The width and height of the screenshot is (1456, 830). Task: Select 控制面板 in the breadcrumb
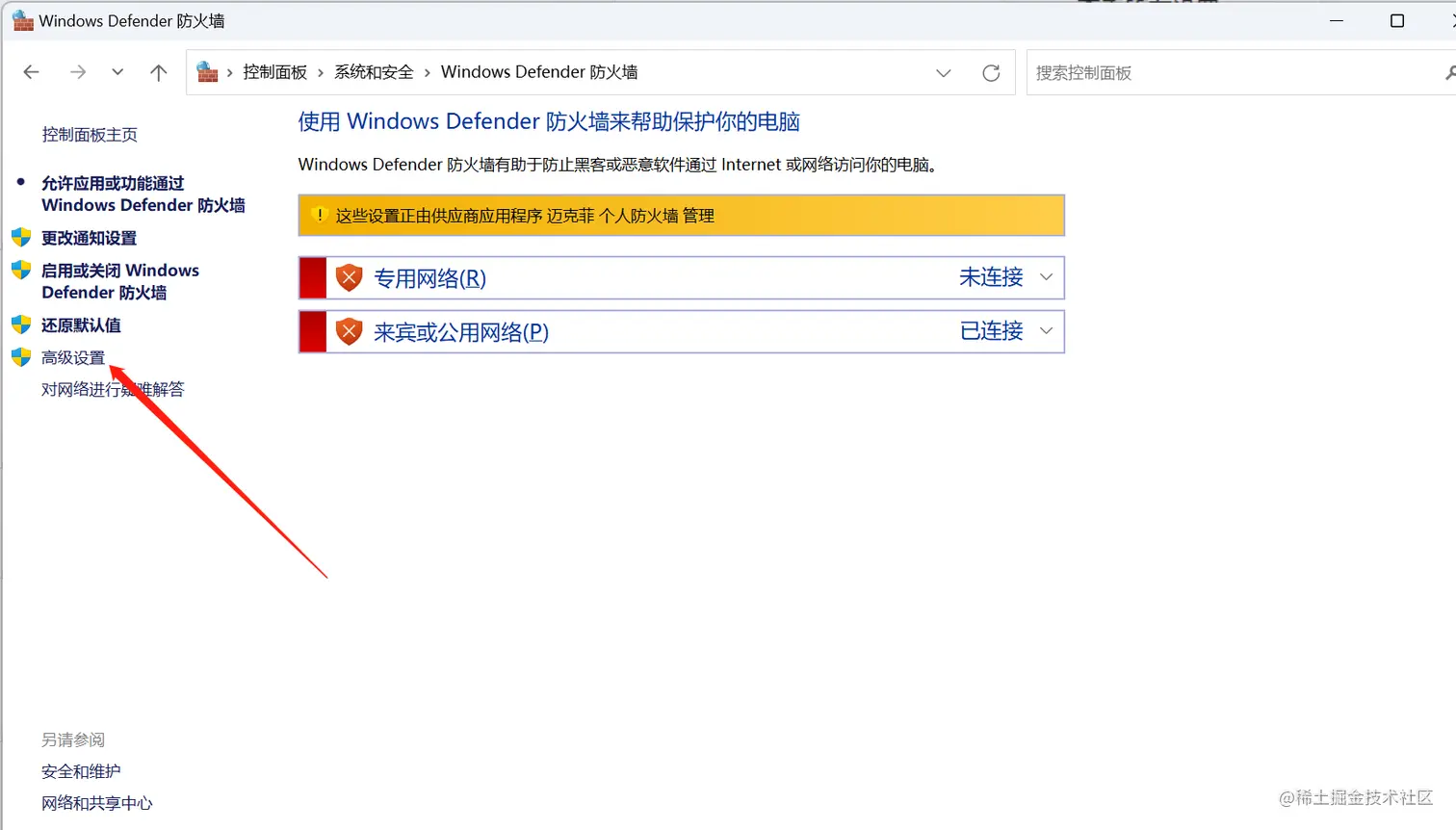pyautogui.click(x=274, y=72)
